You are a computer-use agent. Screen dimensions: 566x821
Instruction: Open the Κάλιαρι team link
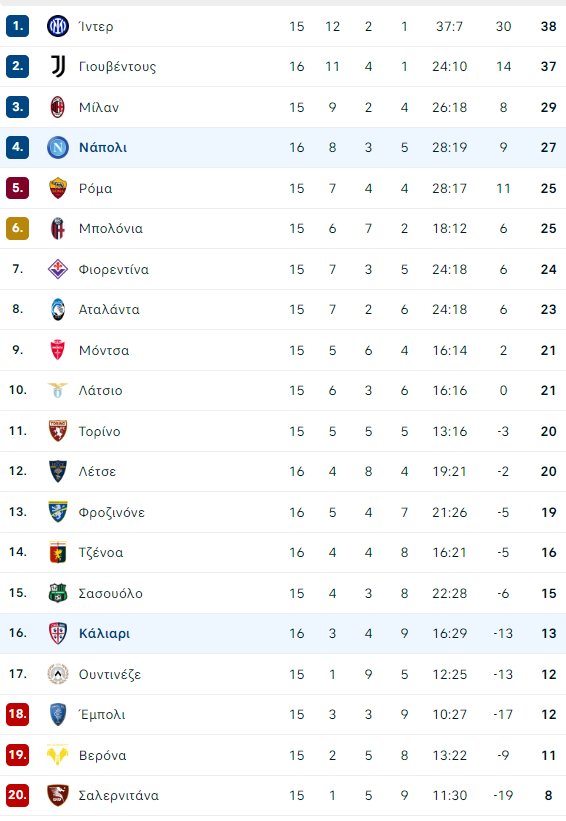104,634
